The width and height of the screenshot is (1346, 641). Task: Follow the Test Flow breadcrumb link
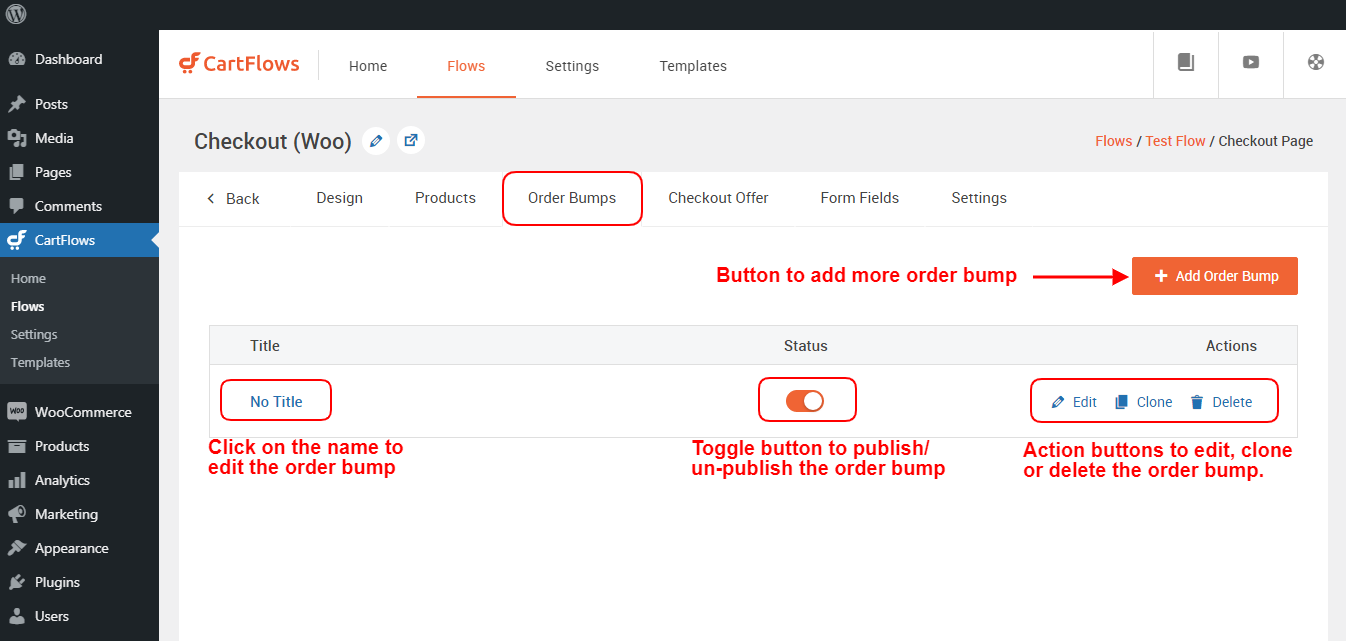point(1175,141)
